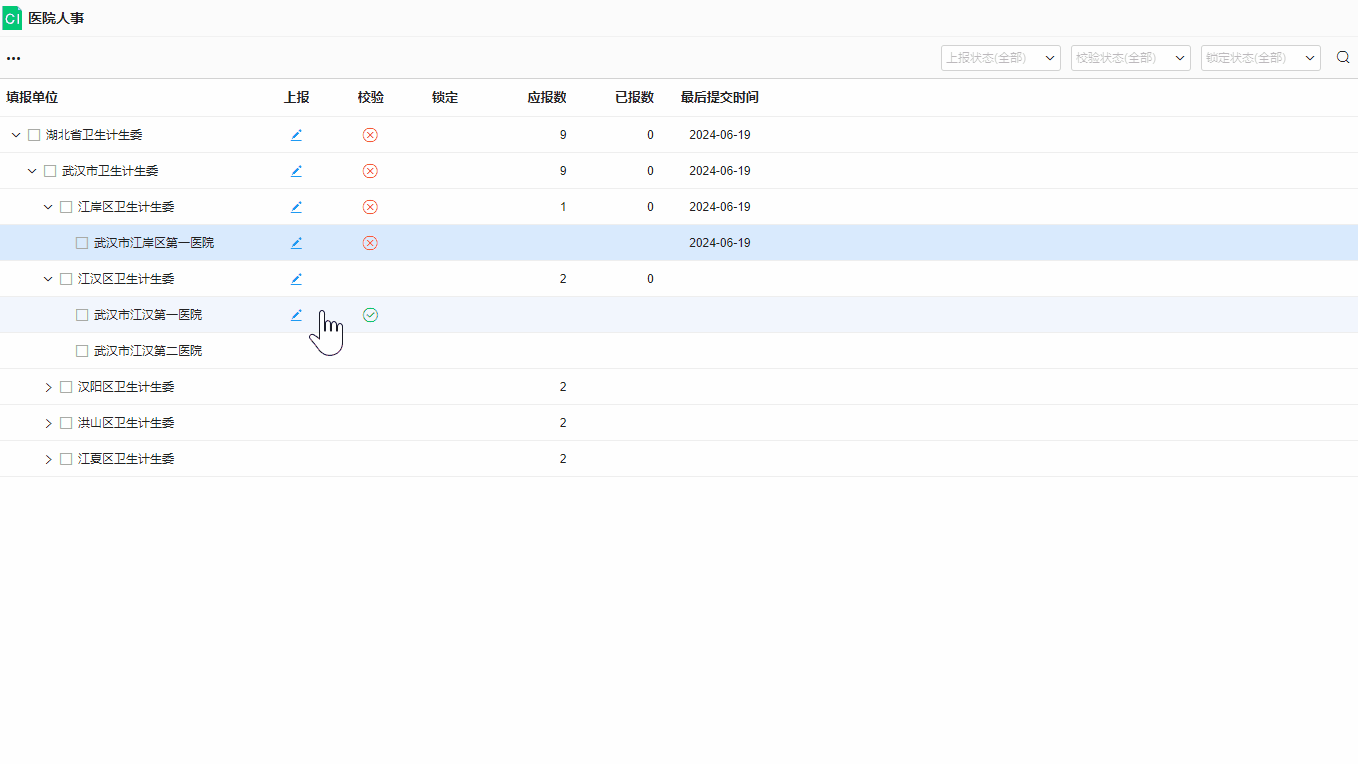1358x764 pixels.
Task: Click the edit pencil for 湖北省卫生计生委
Action: point(296,135)
